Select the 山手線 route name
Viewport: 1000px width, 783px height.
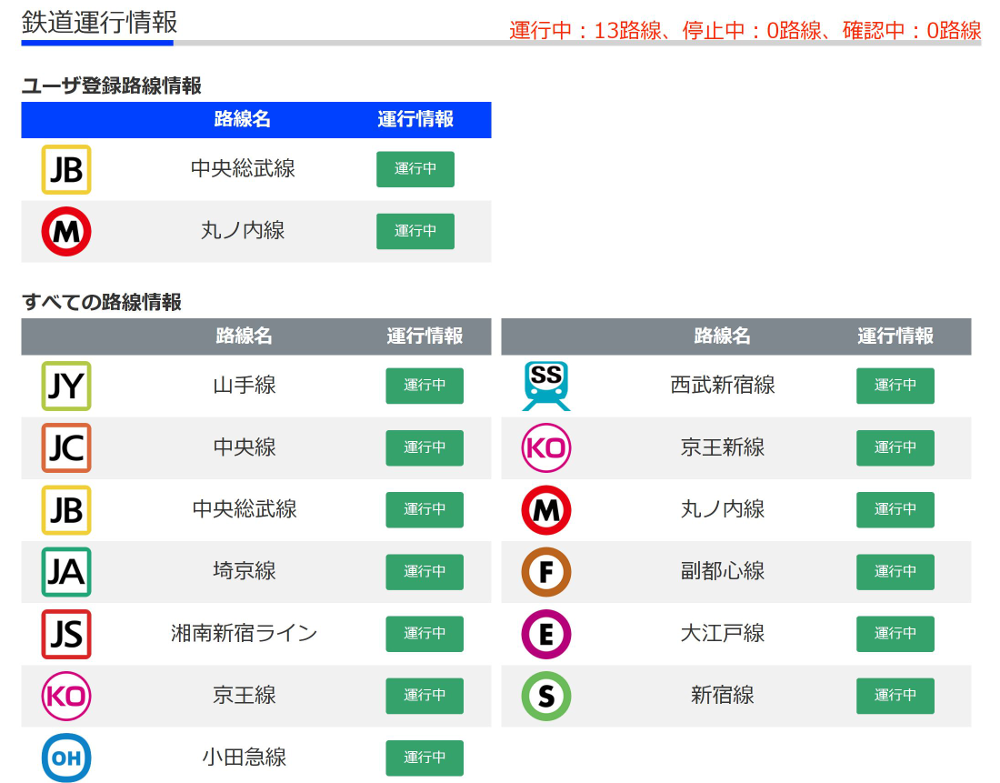click(244, 385)
